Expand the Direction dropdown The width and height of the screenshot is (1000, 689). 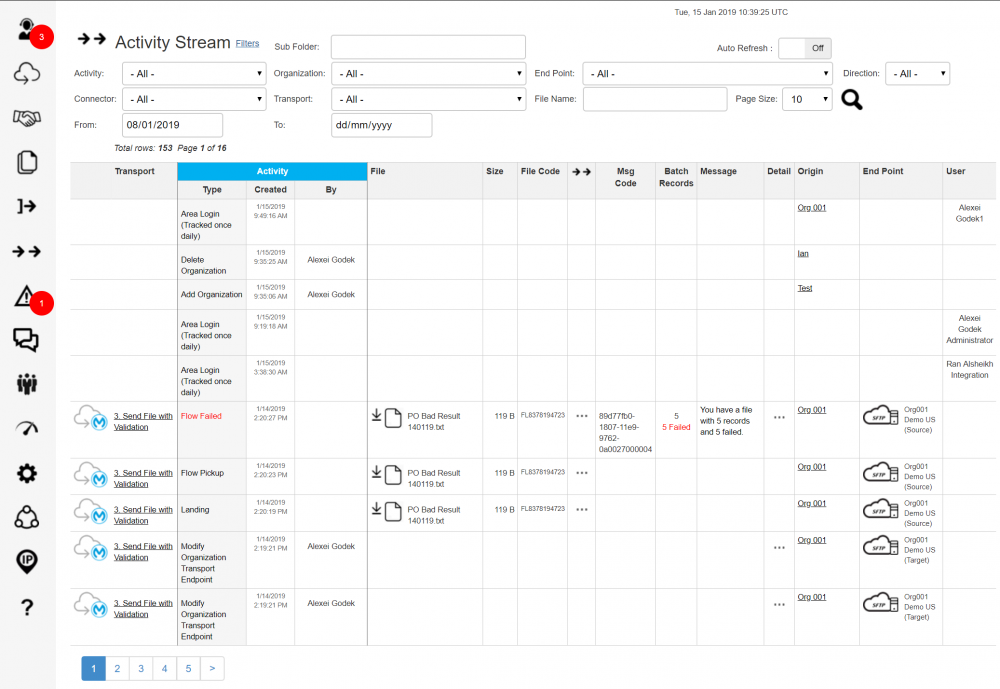(916, 74)
